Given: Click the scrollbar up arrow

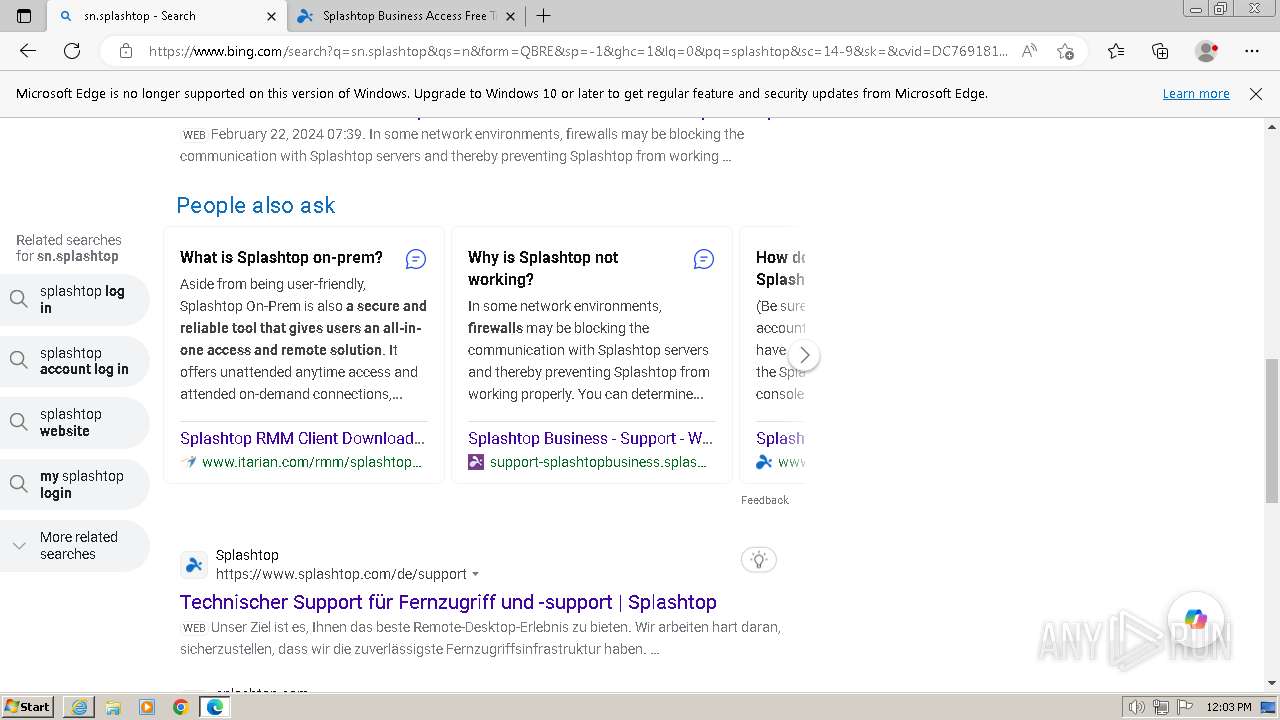Looking at the screenshot, I should click(x=1272, y=127).
